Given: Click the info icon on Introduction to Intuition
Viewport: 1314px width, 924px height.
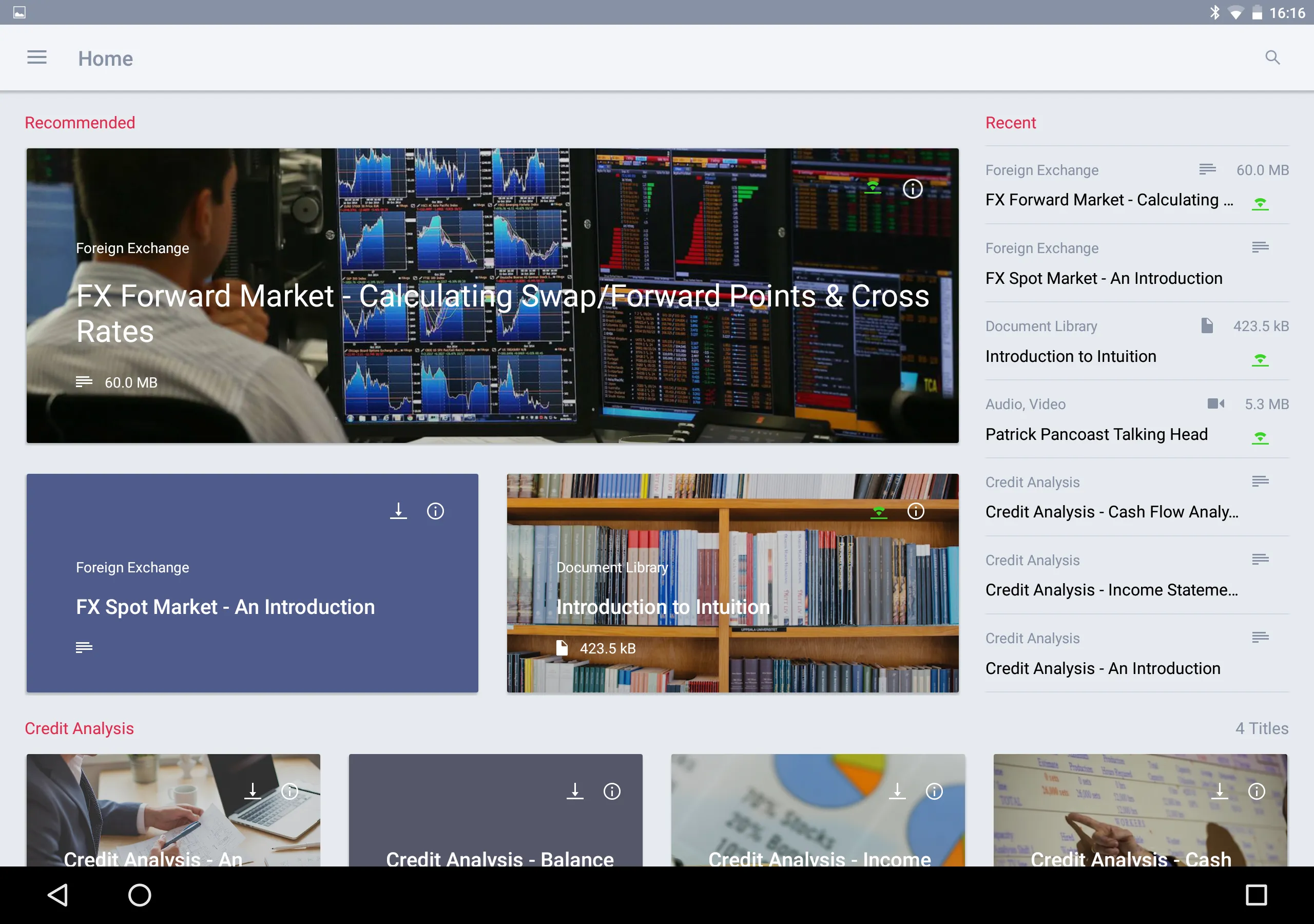Looking at the screenshot, I should pos(916,511).
